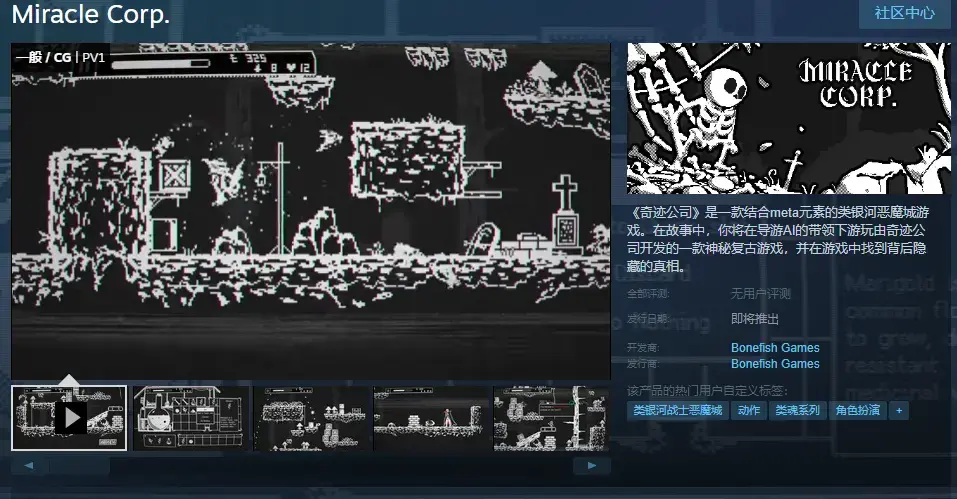Screen dimensions: 957x499
Task: Click the right arrow of the thumbnail scroller
Action: 591,465
